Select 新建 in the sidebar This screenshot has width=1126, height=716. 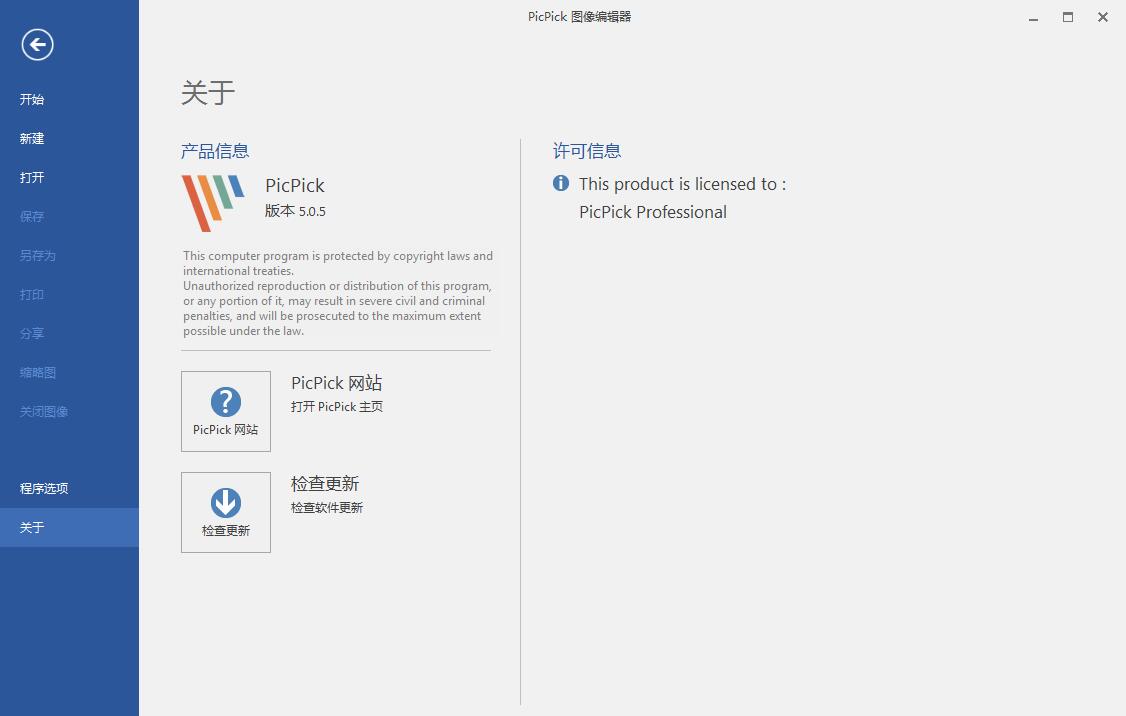coord(69,138)
